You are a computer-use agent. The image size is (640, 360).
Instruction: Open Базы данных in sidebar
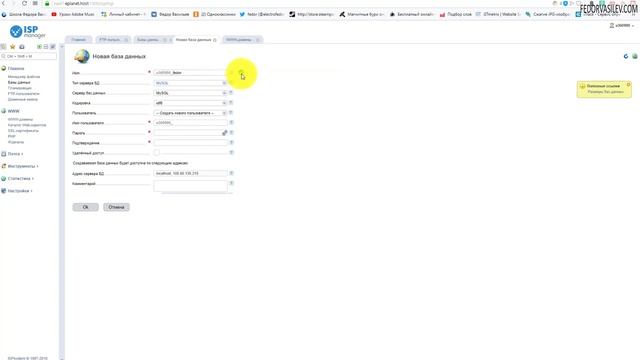click(19, 82)
